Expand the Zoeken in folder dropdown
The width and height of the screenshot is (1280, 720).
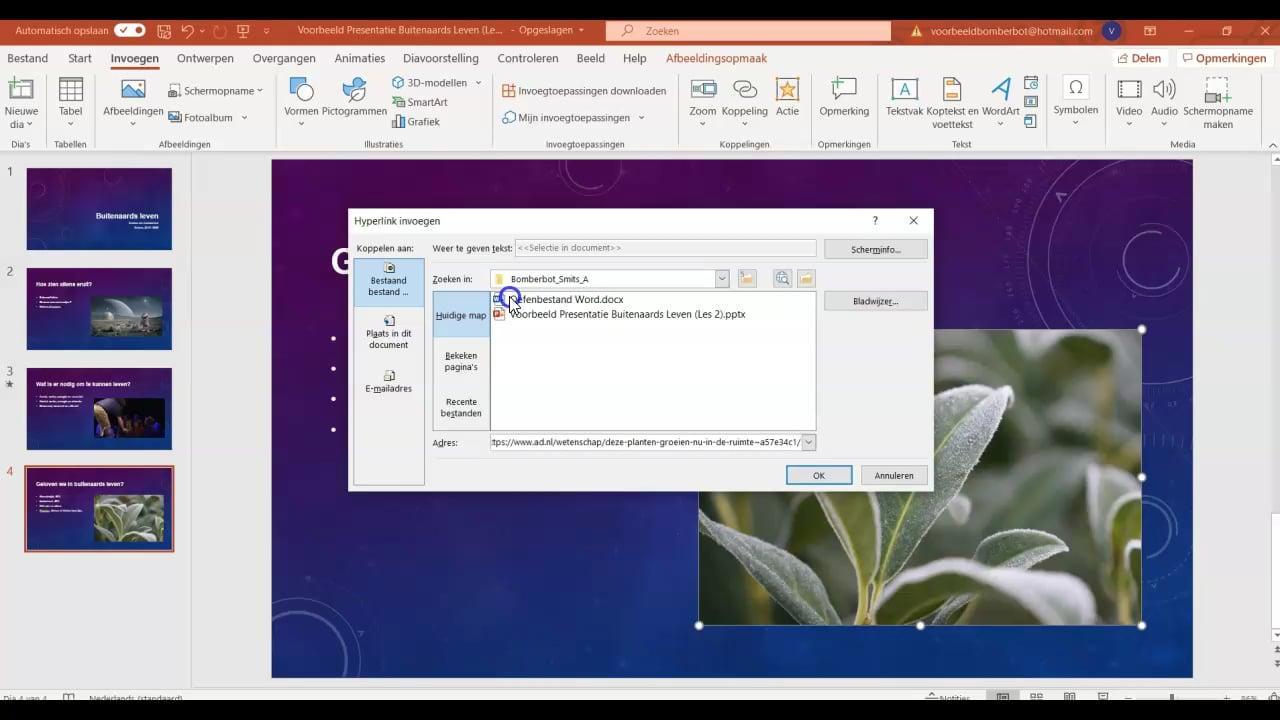(x=722, y=279)
